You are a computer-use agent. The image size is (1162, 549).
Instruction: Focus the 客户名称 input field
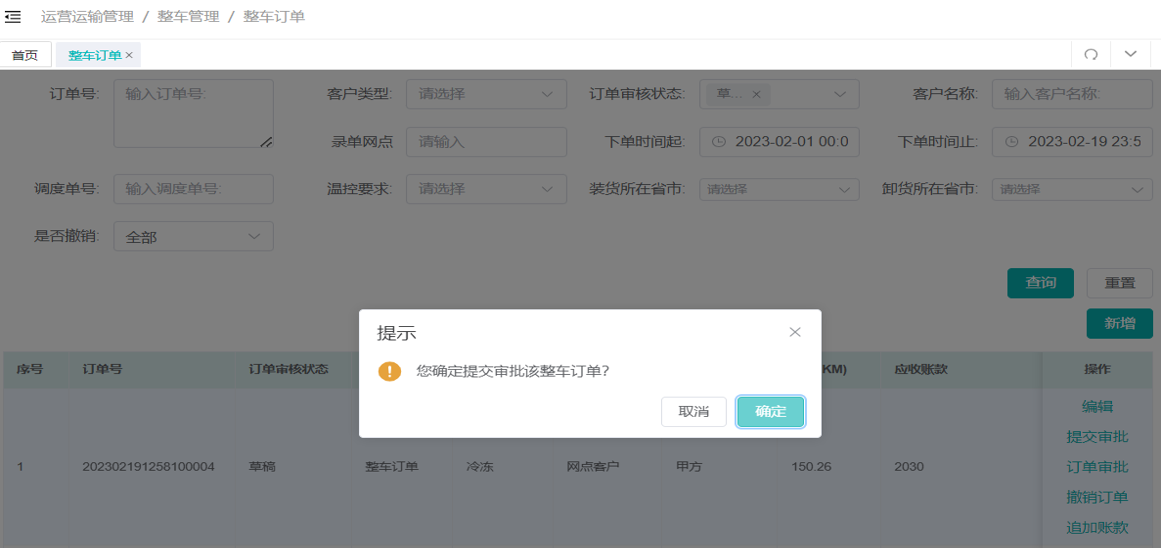pyautogui.click(x=1072, y=94)
